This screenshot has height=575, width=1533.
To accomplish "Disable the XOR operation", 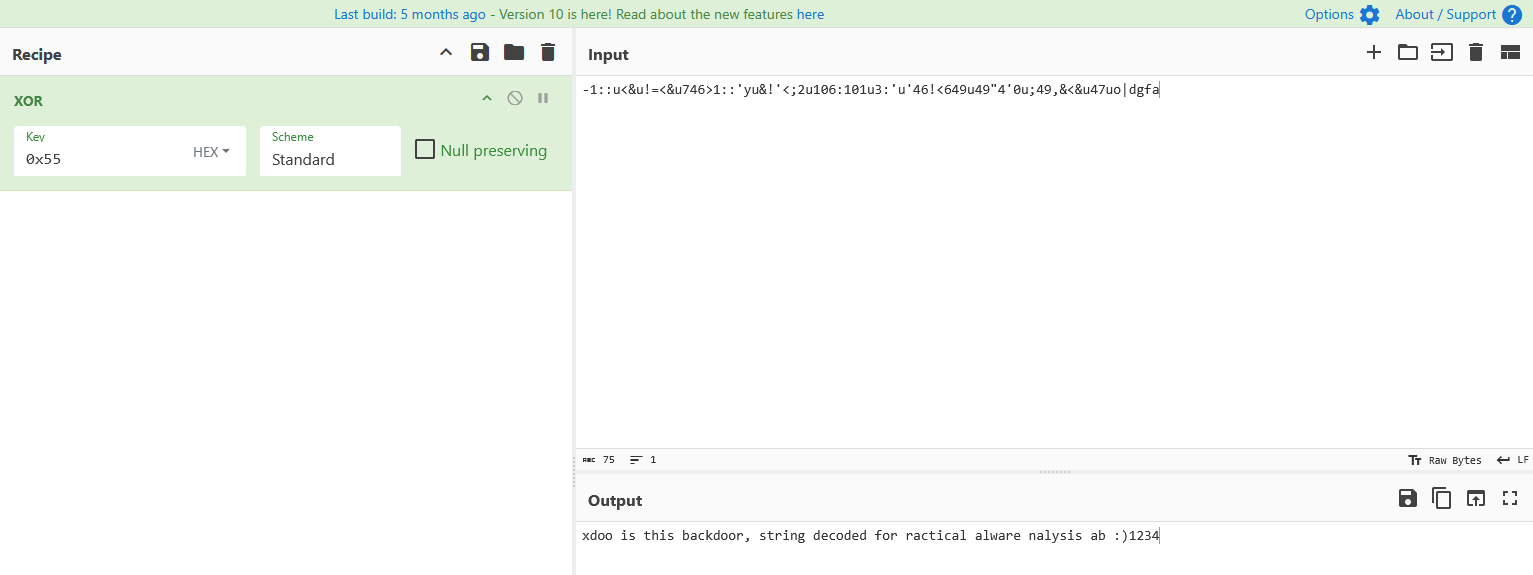I will tap(515, 98).
